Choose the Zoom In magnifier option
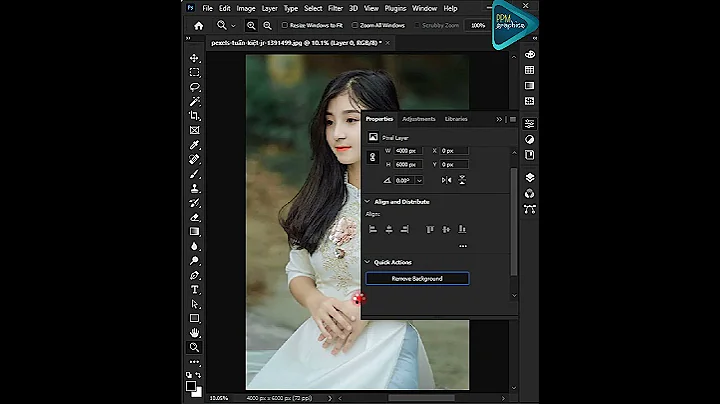The height and width of the screenshot is (404, 720). [251, 26]
